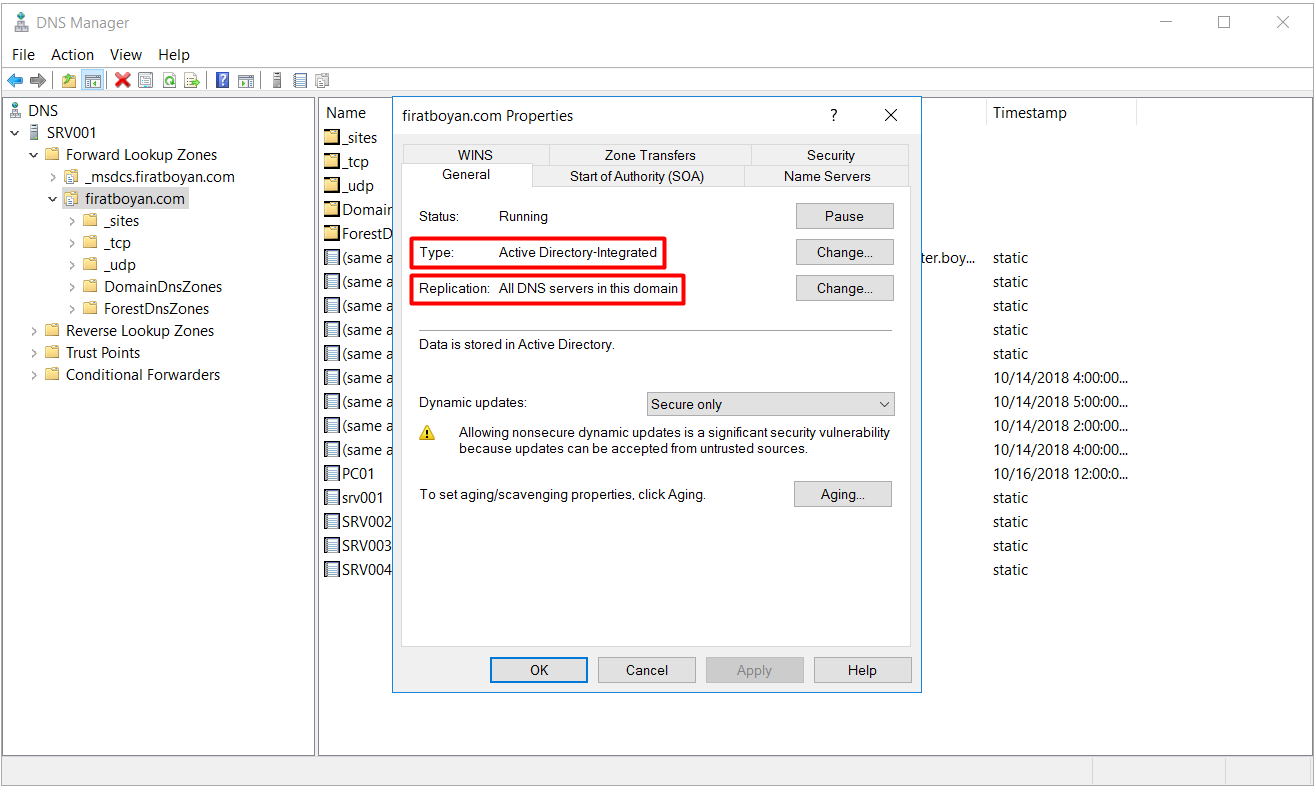Open Properties from the toolbar icon
The width and height of the screenshot is (1316, 790).
pos(146,81)
